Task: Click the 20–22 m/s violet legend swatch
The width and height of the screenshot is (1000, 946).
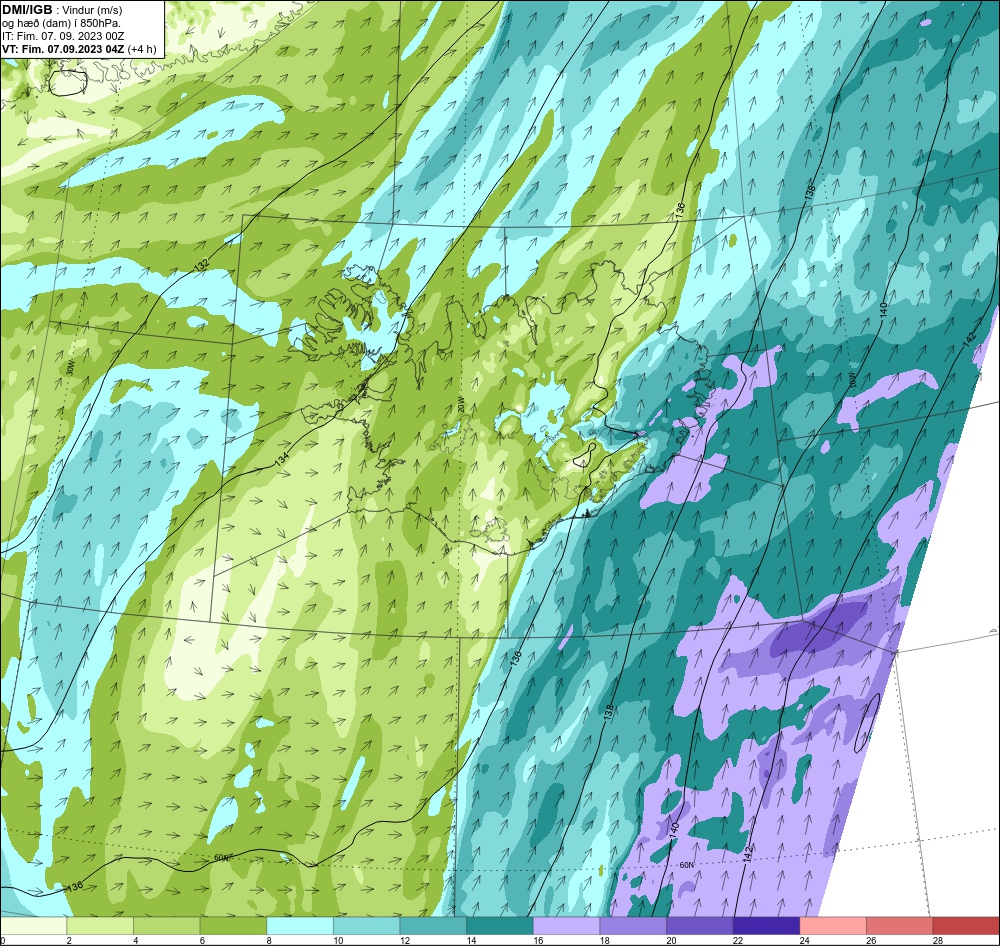Action: (700, 925)
